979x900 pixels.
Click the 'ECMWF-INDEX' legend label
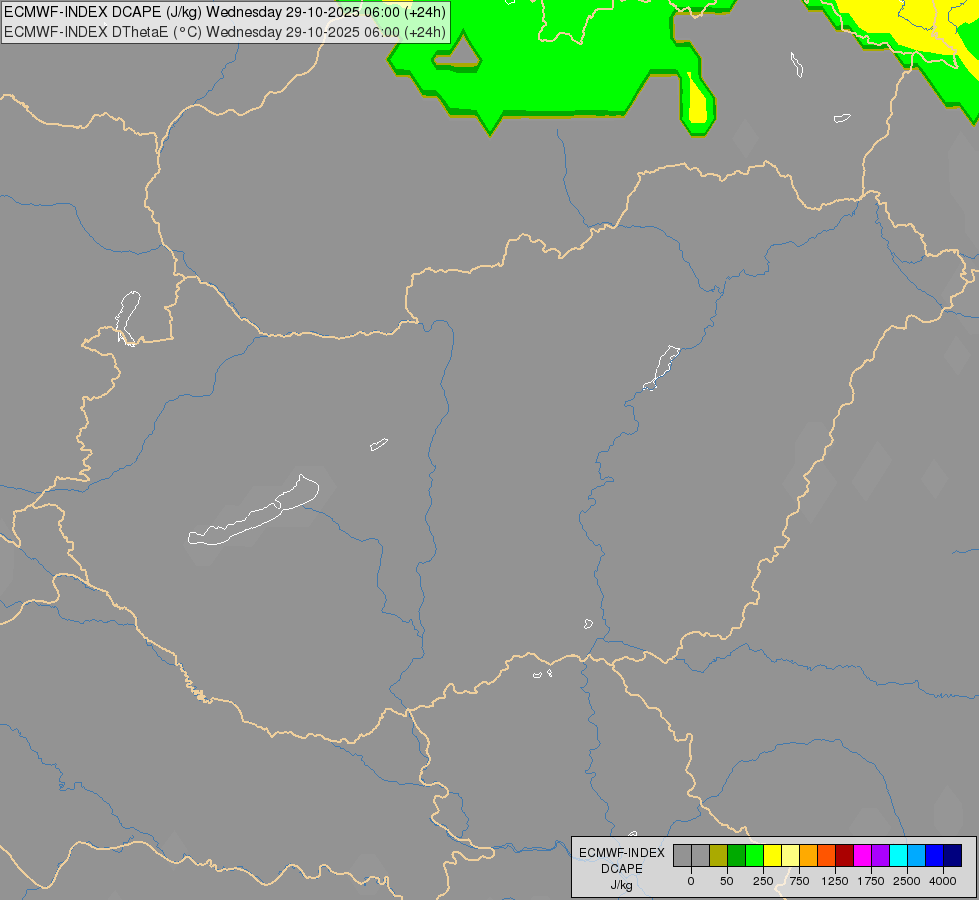point(622,853)
